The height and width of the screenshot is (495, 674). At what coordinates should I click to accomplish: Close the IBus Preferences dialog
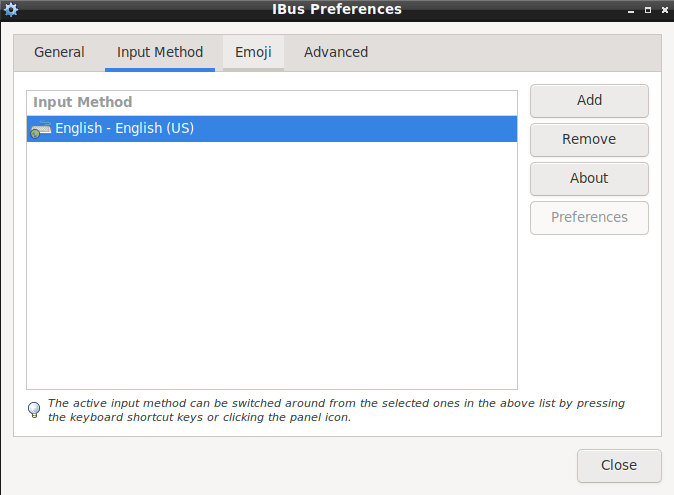(619, 466)
